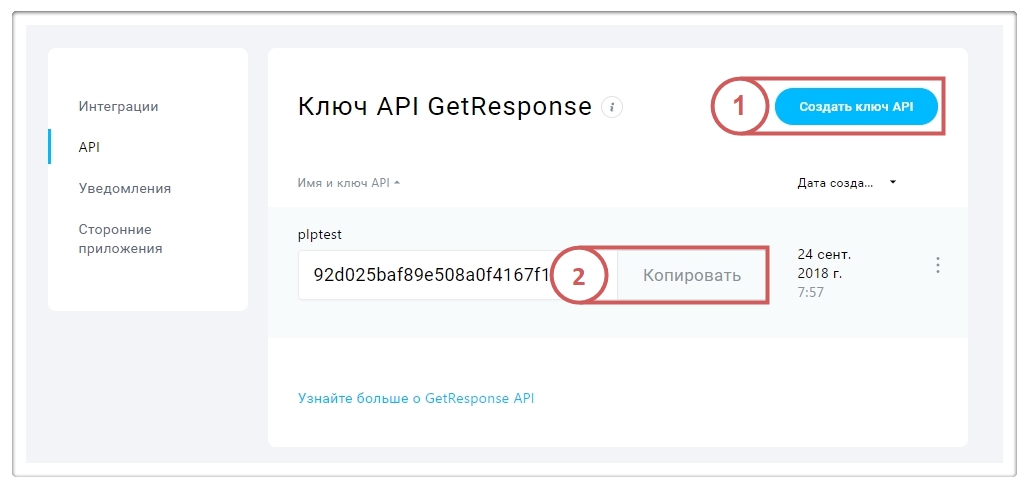
Task: Follow the Узнайте больше о GetResponse API link
Action: [x=416, y=398]
